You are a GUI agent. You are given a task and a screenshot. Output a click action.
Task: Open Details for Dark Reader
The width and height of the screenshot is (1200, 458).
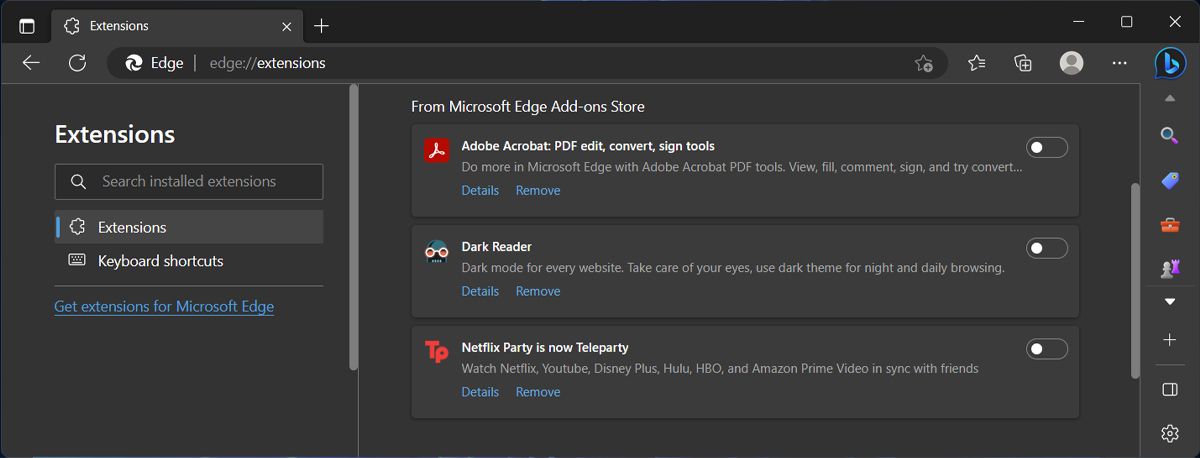coord(480,291)
